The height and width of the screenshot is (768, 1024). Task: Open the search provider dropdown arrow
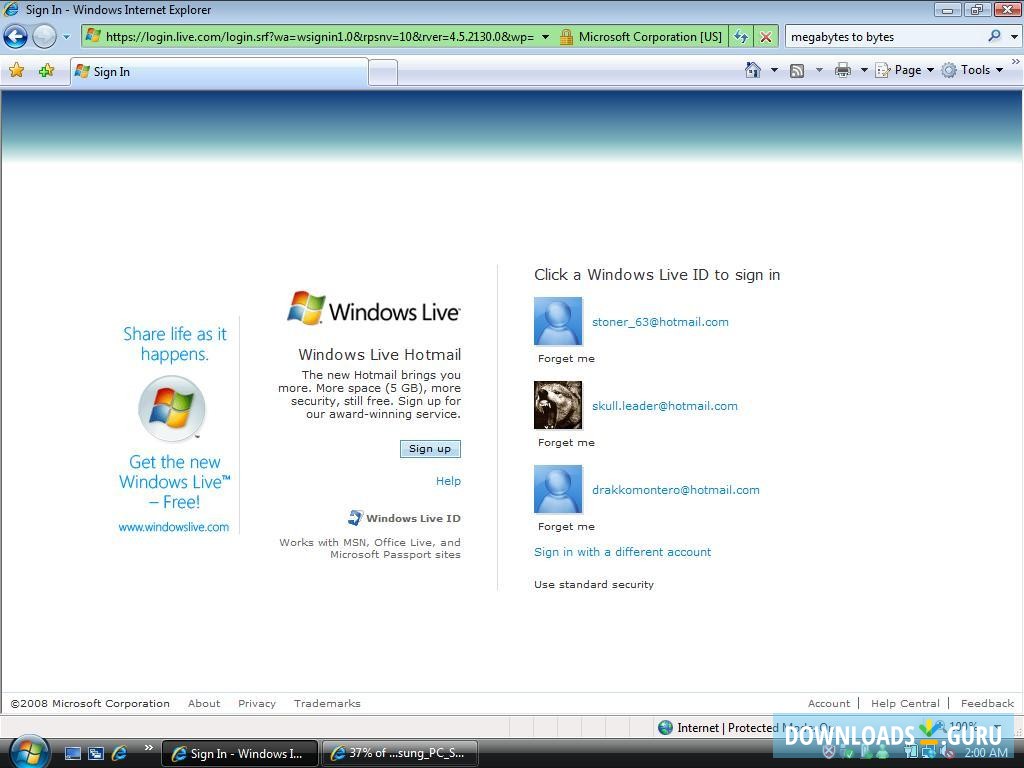click(x=1014, y=37)
